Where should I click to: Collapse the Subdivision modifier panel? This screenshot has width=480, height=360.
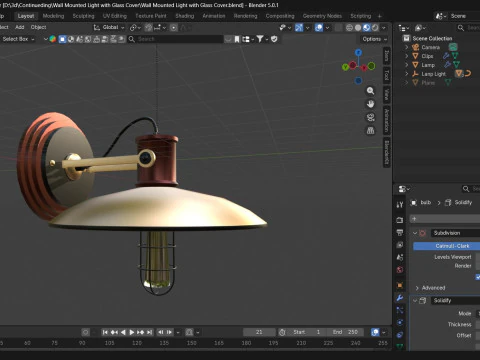coord(415,233)
